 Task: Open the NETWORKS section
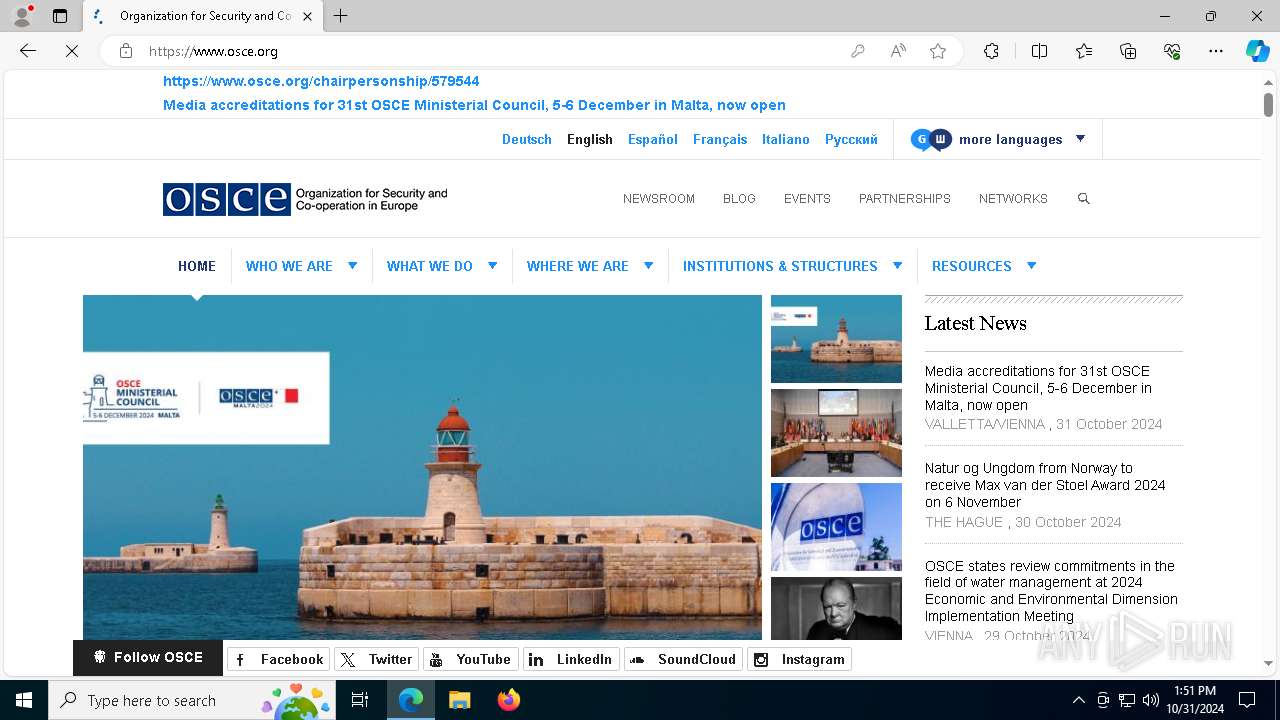(x=1013, y=199)
